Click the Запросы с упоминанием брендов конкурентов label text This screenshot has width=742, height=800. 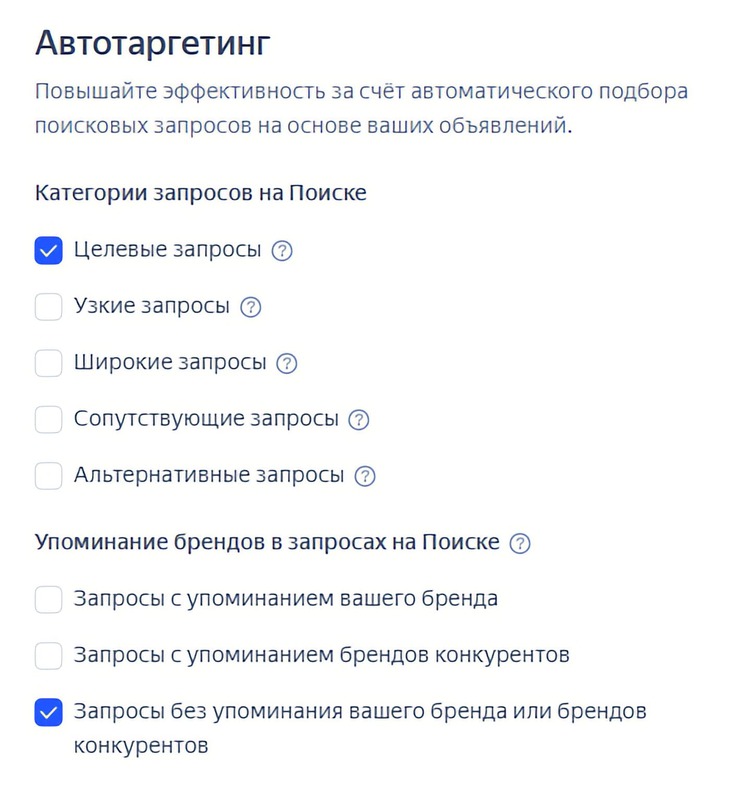point(321,656)
